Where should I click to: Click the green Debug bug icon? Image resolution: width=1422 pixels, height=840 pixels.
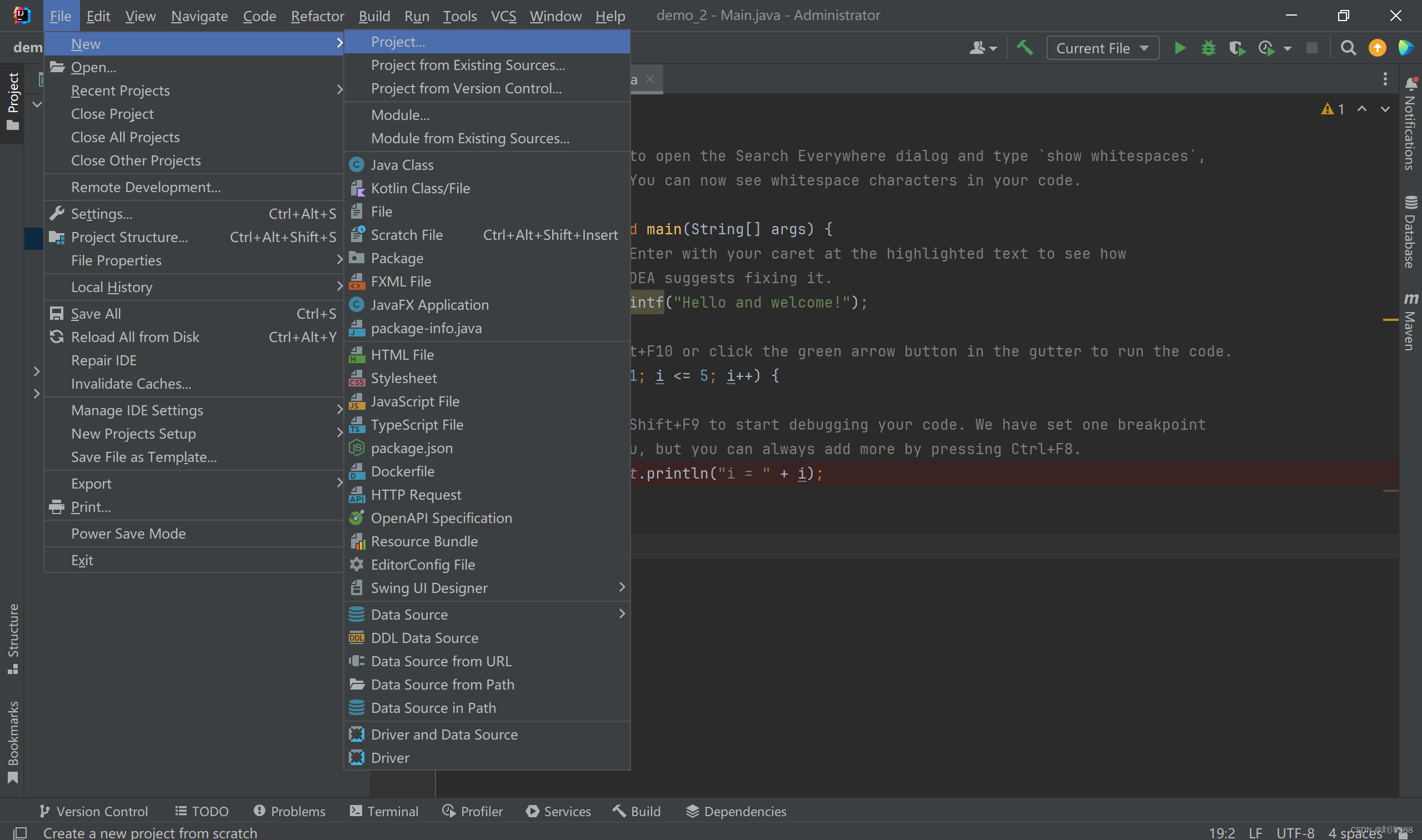1209,48
